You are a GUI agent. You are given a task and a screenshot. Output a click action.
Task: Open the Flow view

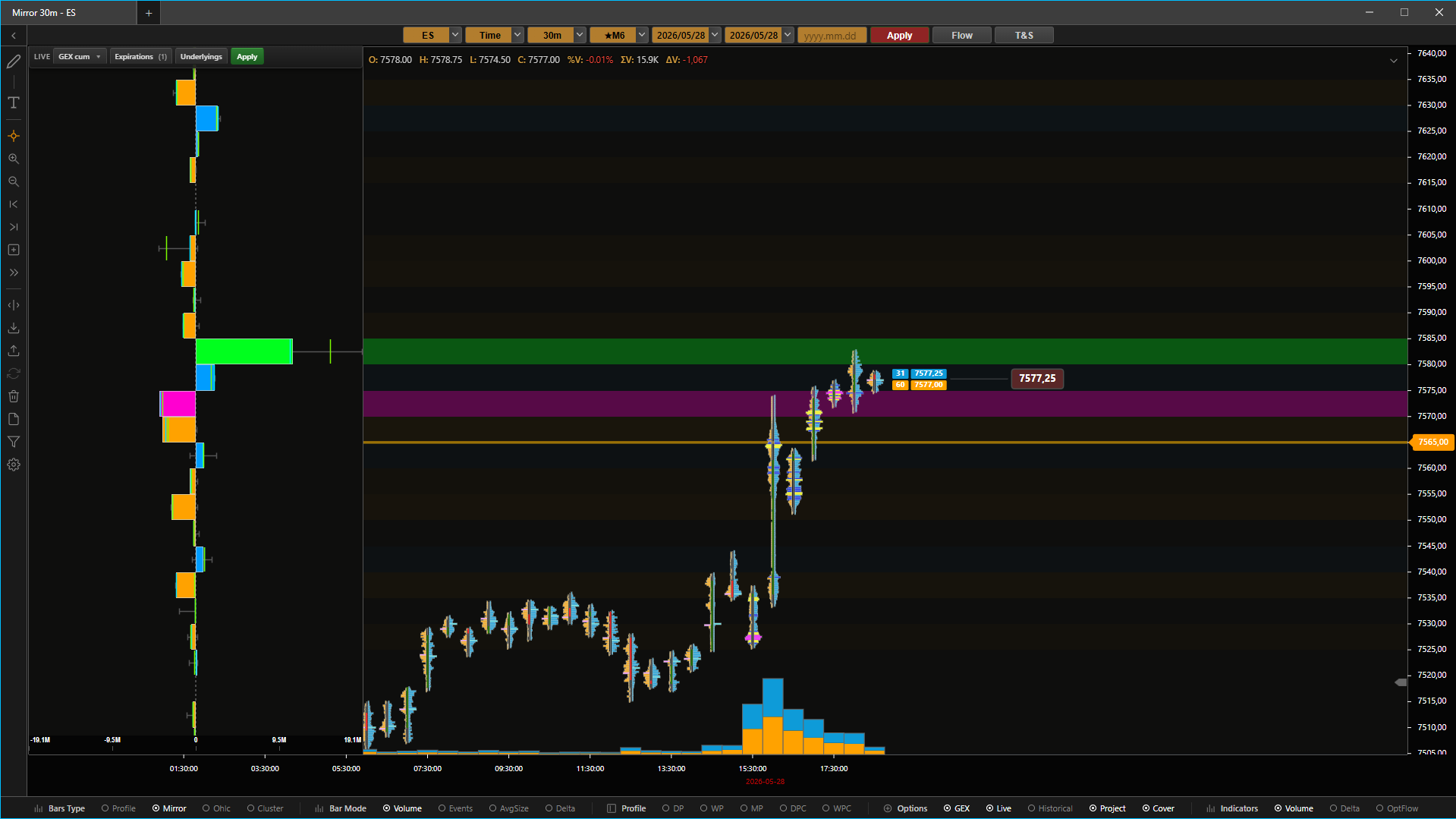click(x=961, y=35)
